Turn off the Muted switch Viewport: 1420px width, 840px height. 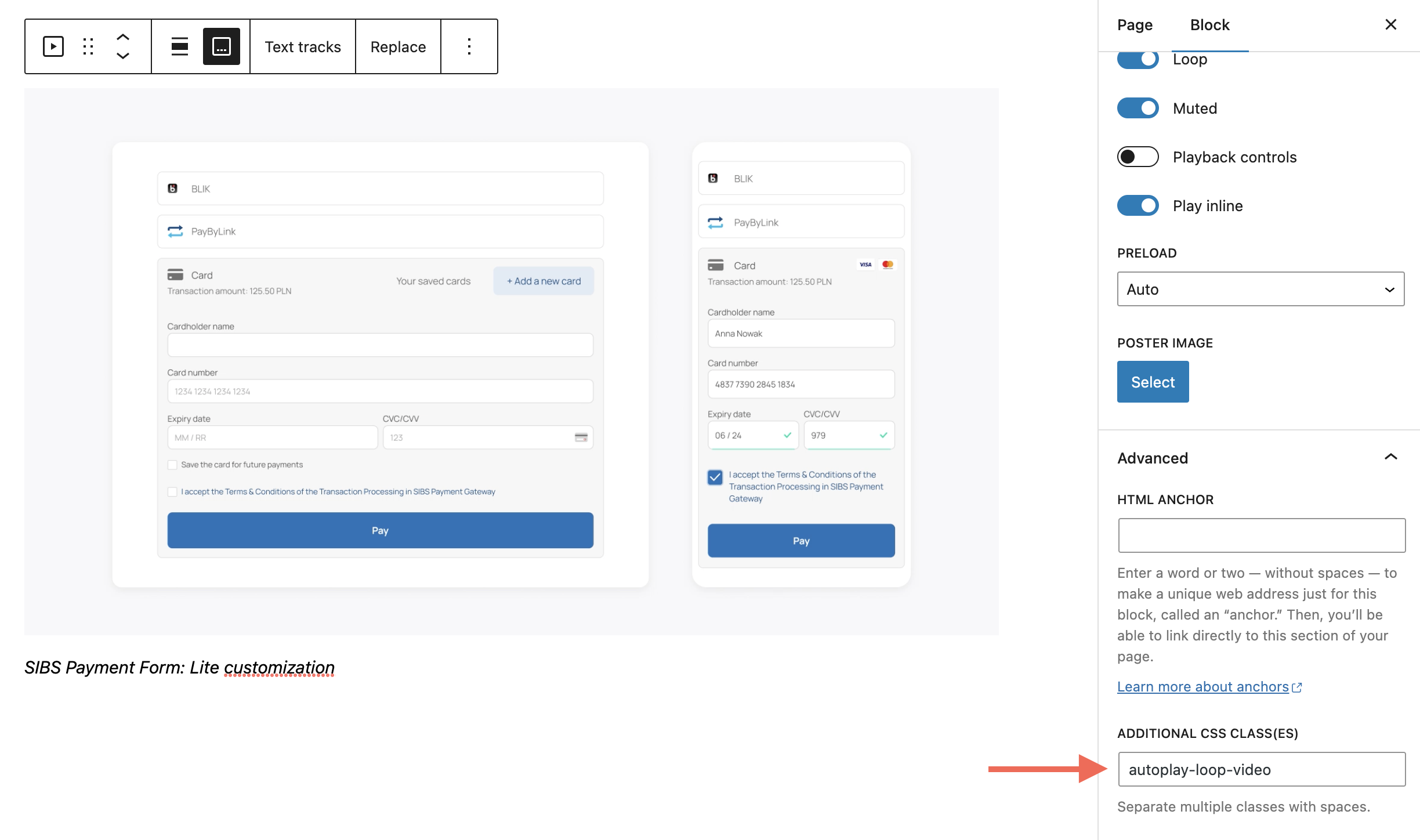point(1138,108)
